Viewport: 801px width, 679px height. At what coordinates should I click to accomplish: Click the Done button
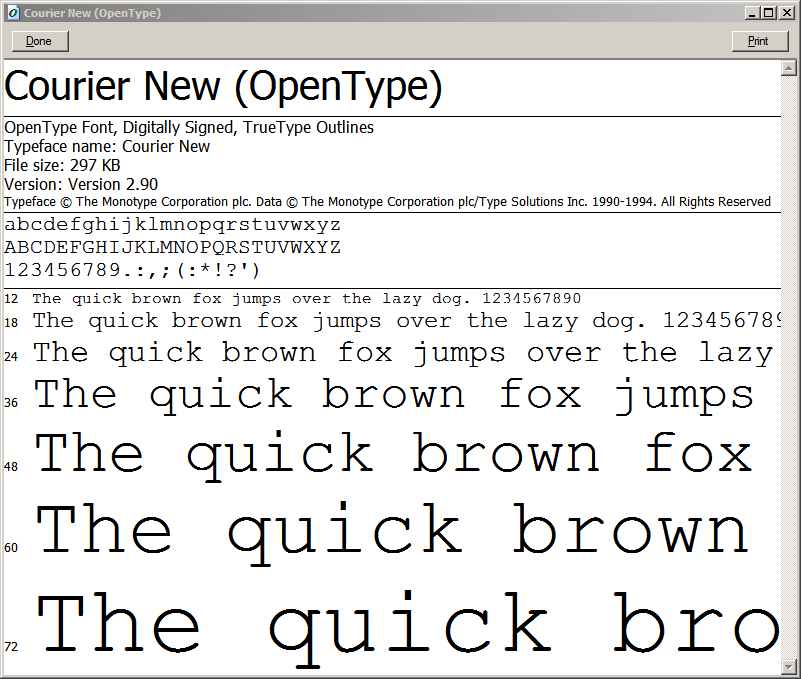(x=40, y=41)
